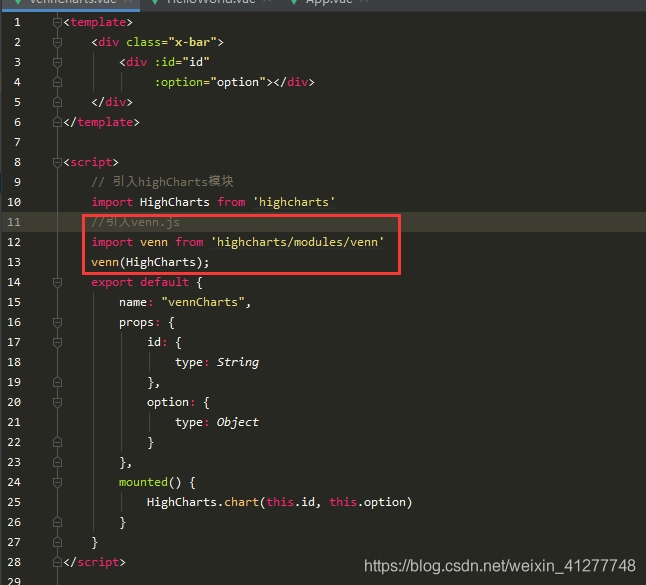Click the :option="option" binding

click(x=210, y=82)
